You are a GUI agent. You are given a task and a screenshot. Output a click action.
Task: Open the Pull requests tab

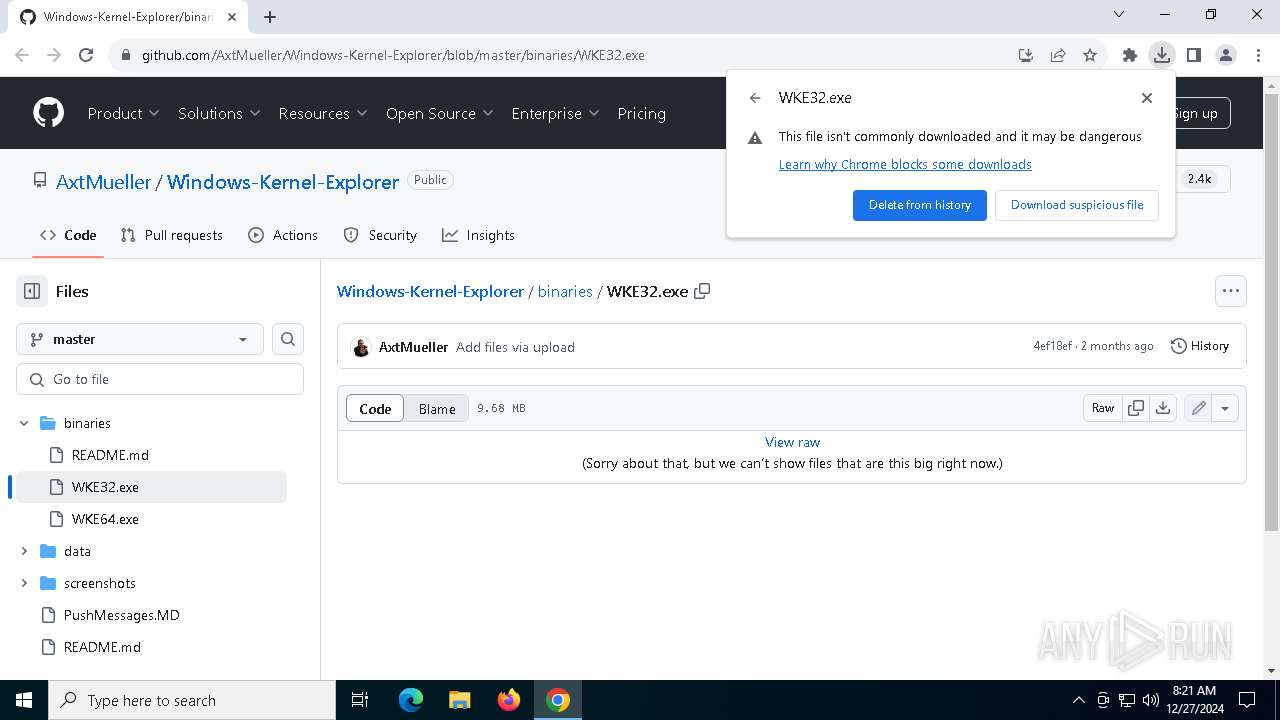tap(171, 235)
